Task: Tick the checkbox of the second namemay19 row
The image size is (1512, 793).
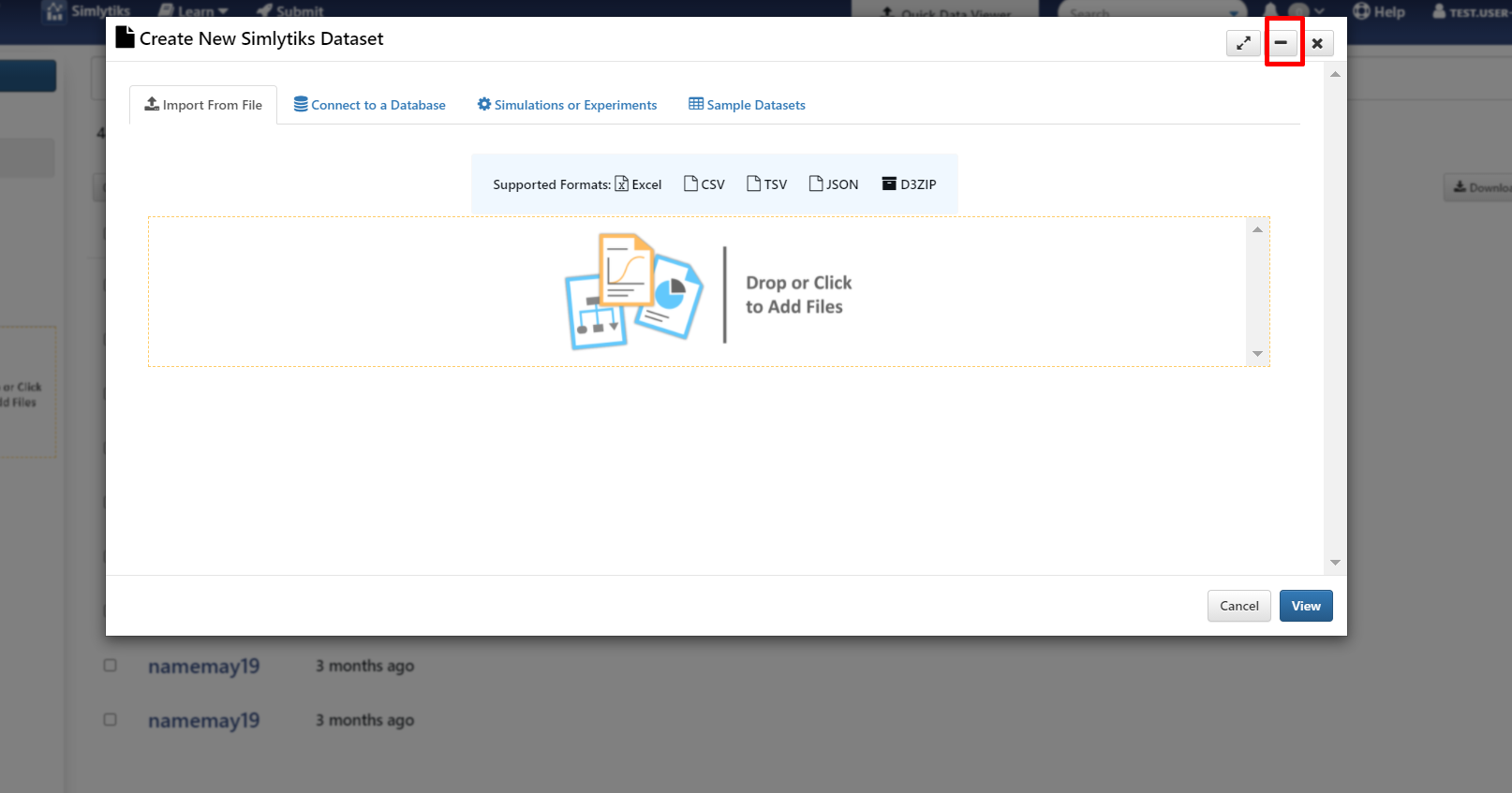Action: pyautogui.click(x=110, y=719)
